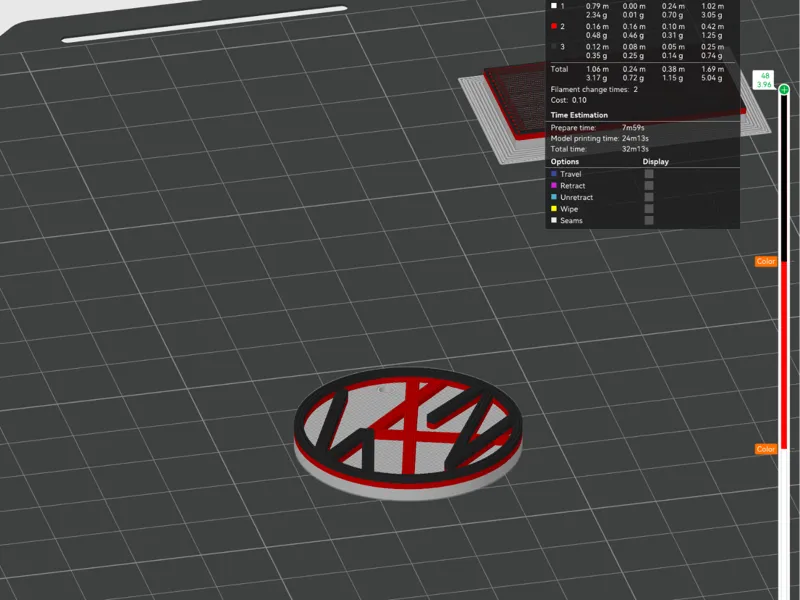Image resolution: width=800 pixels, height=600 pixels.
Task: Click the Cost: 0.10 line
Action: pos(568,100)
